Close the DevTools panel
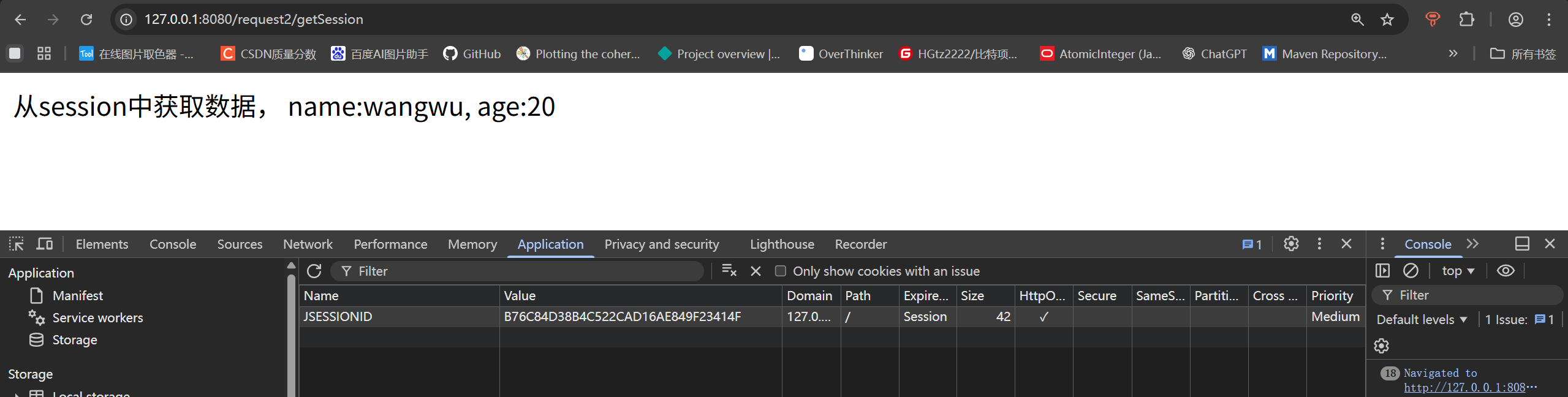 1346,244
